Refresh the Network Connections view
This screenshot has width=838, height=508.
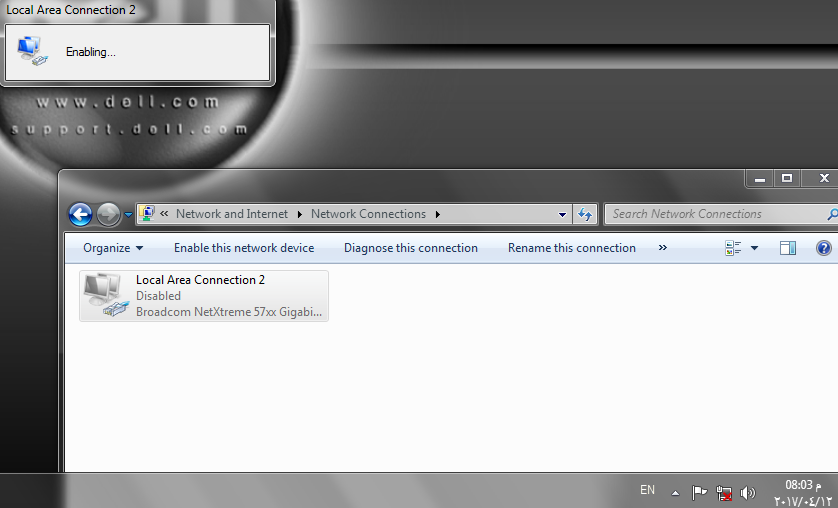pyautogui.click(x=585, y=215)
